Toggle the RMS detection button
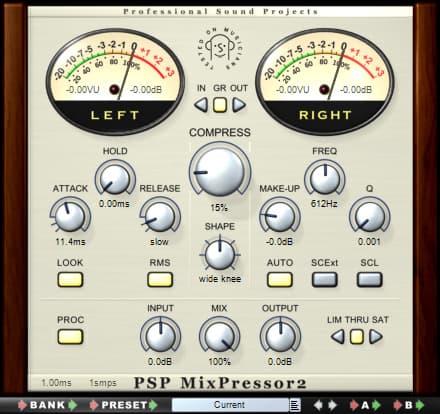Viewport: 440px width, 414px height. [160, 280]
